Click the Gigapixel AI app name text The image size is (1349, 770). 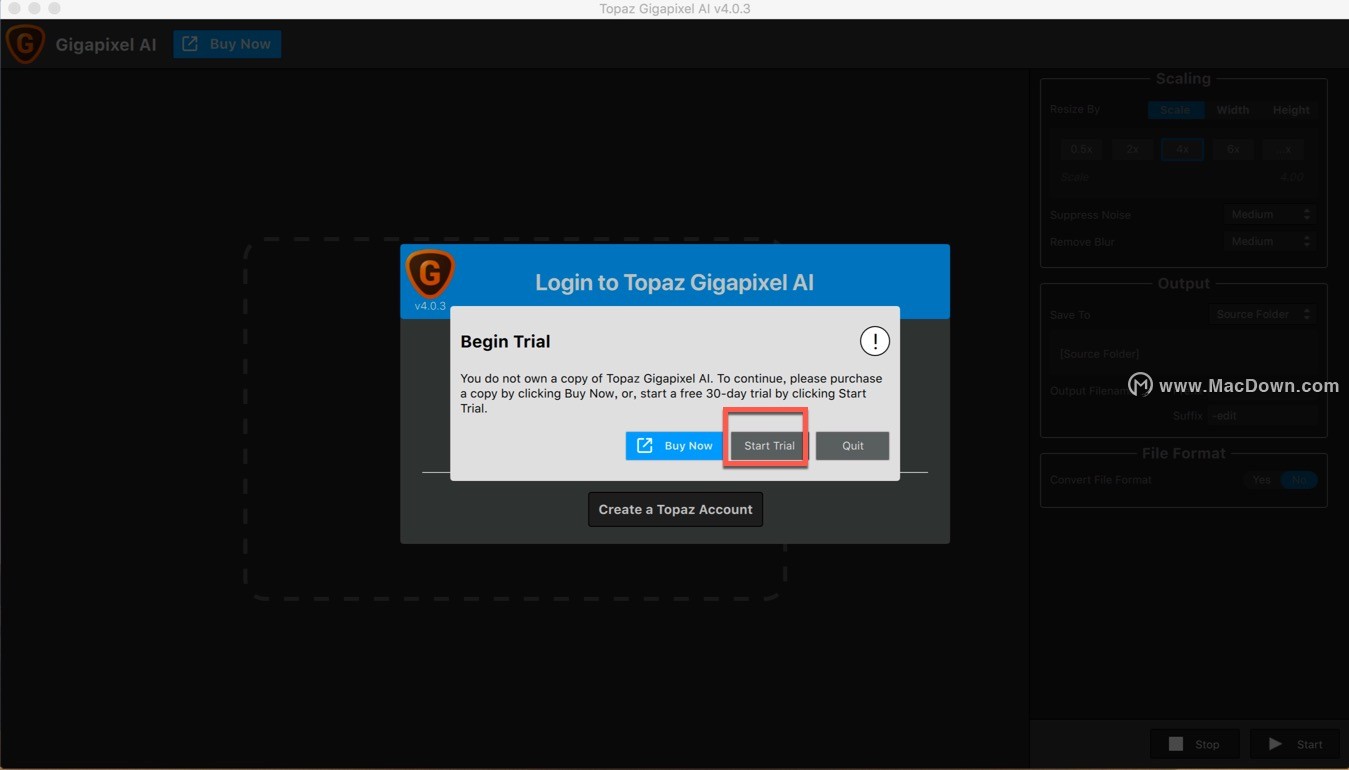click(106, 45)
